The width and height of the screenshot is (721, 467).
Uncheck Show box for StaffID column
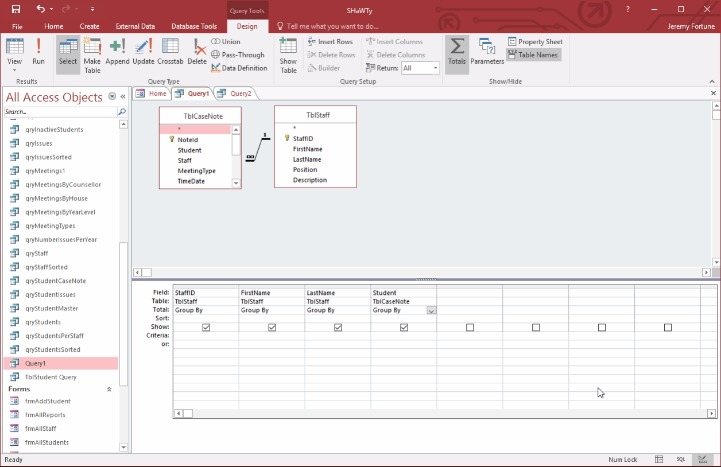point(206,327)
